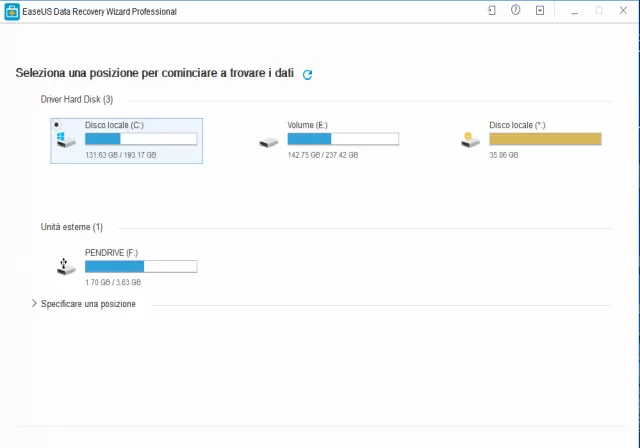Screen dimensions: 640x448
Task: Click the 35.06 GB size text
Action: (504, 155)
